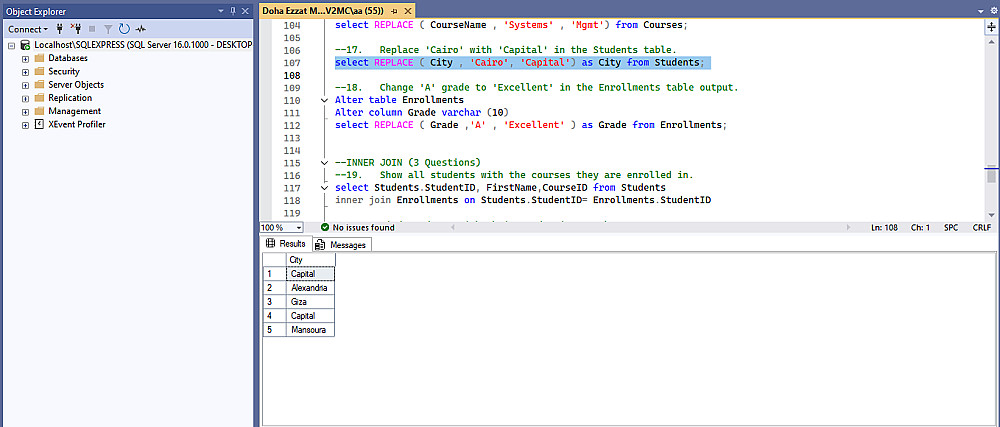Click the Connect Object Explorer plug icon
Image resolution: width=1000 pixels, height=427 pixels.
point(62,29)
